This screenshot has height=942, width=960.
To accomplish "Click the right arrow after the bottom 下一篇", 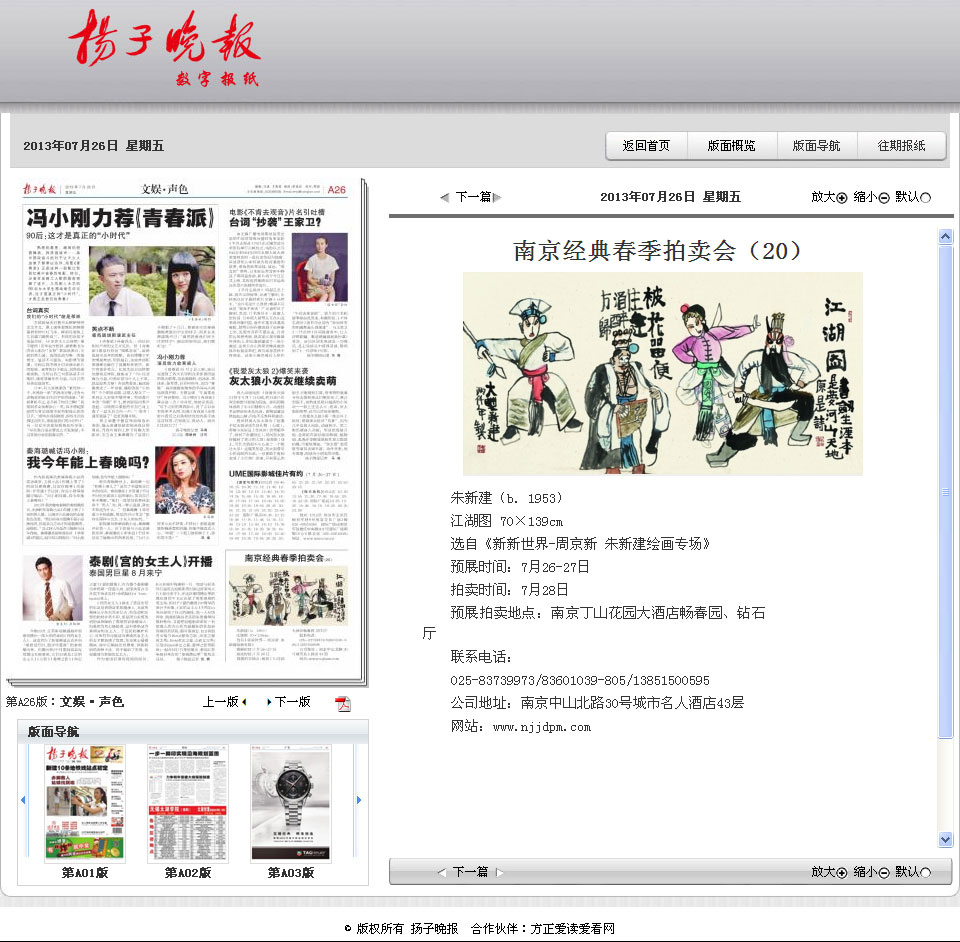I will click(x=500, y=872).
